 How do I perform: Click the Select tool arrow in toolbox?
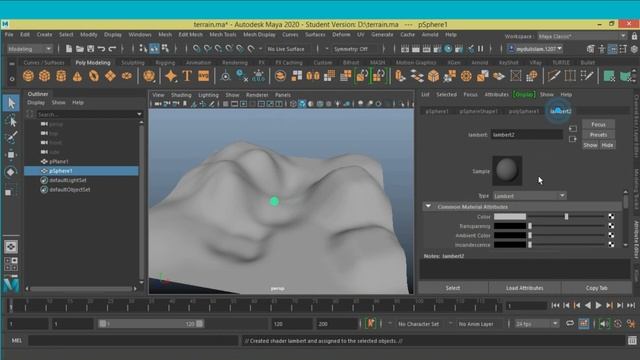(11, 103)
